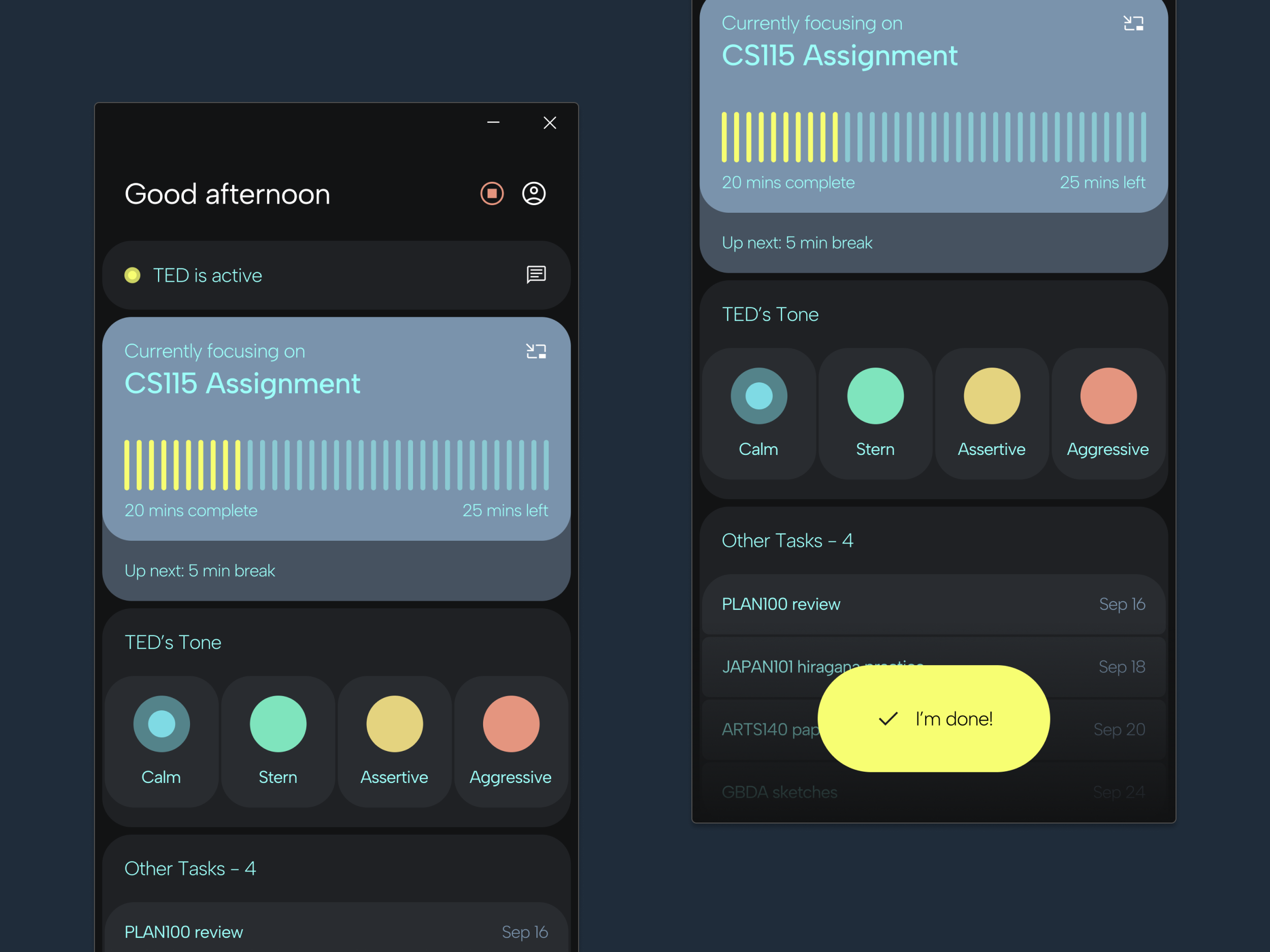Click the yellow TED active status dot
This screenshot has width=1270, height=952.
tap(133, 275)
